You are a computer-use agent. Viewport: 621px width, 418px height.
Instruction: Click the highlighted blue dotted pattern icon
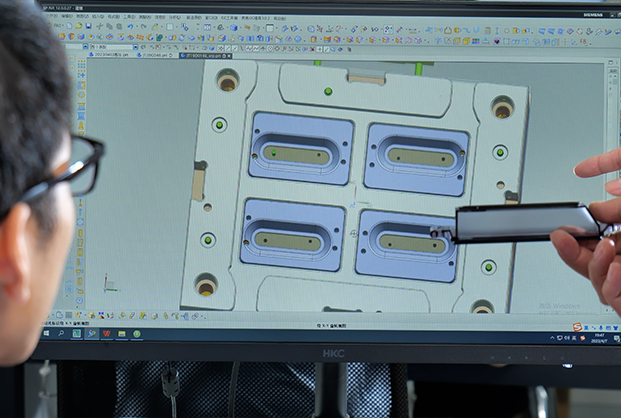point(389,29)
